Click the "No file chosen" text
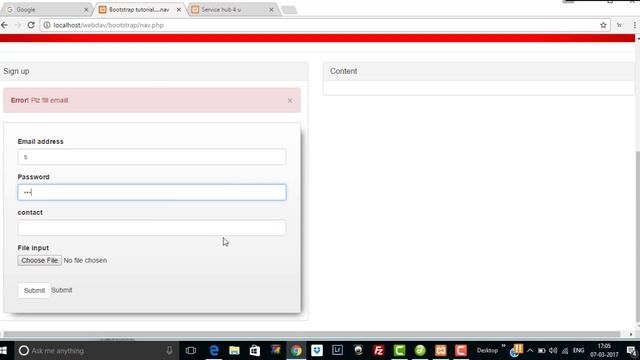 pos(85,260)
